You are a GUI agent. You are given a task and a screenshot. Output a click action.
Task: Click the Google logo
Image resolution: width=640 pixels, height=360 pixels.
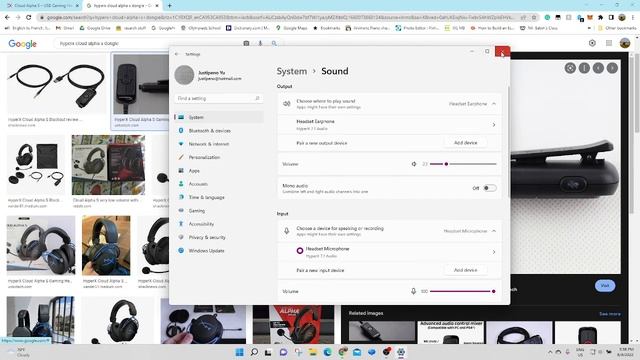pos(22,44)
